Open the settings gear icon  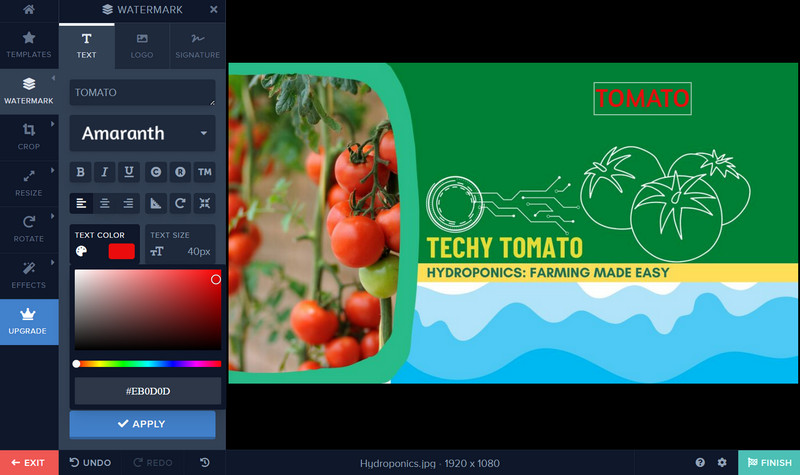pyautogui.click(x=722, y=463)
